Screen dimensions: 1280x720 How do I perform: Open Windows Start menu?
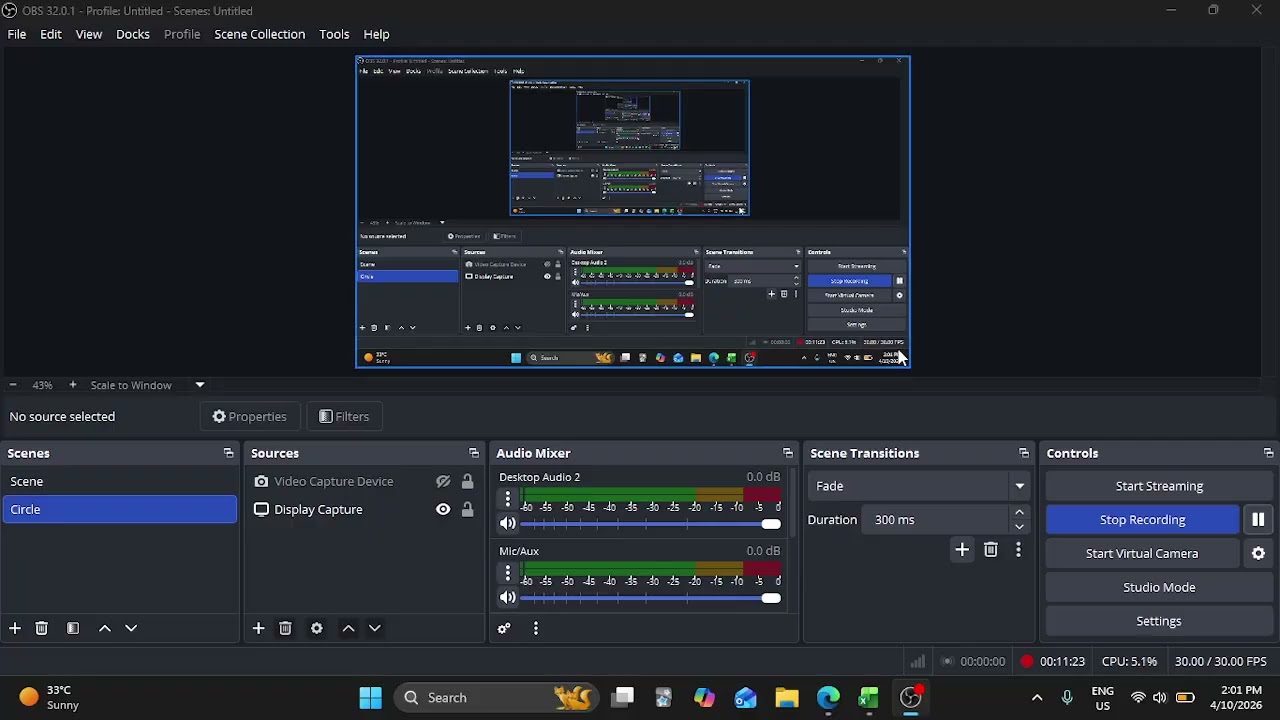point(370,698)
